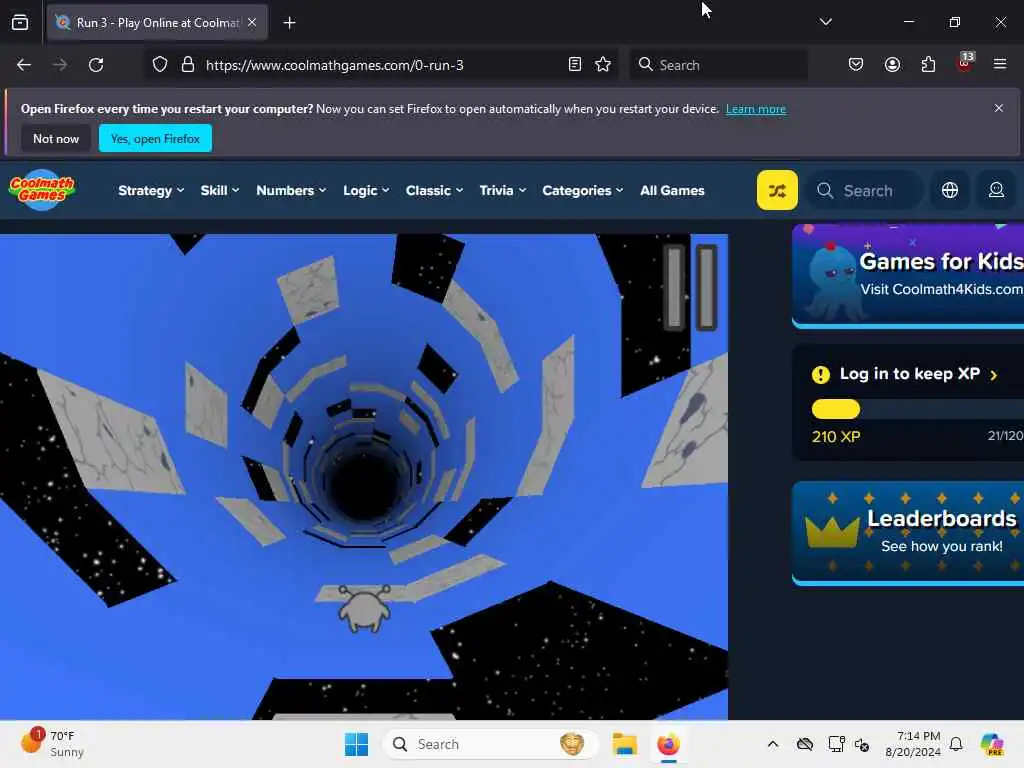Click the alien runner character
Screen dimensions: 1024x768
click(364, 609)
